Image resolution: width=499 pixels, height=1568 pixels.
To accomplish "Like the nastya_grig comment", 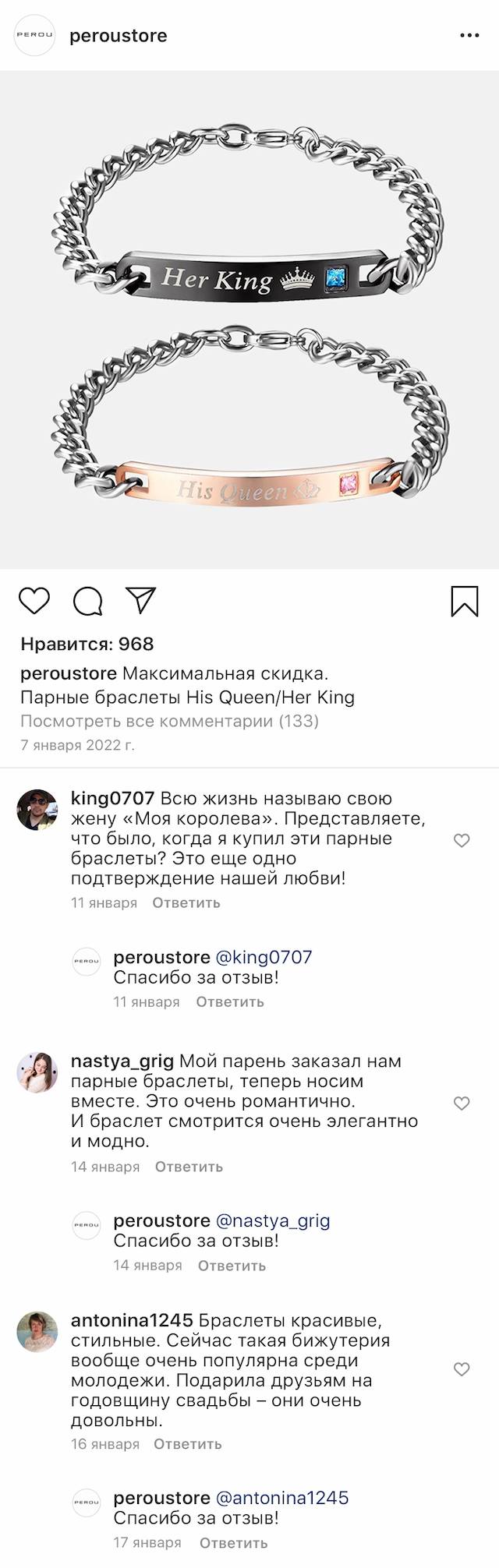I will [x=462, y=1103].
